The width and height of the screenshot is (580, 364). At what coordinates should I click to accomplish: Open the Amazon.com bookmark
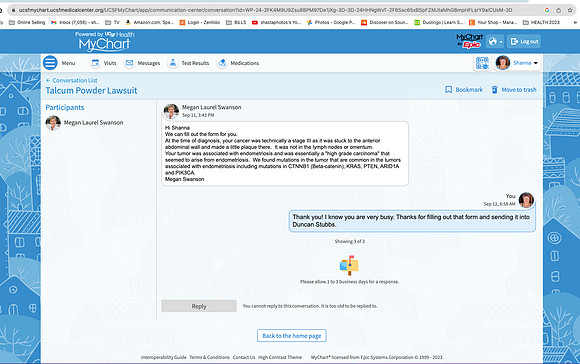[x=149, y=23]
